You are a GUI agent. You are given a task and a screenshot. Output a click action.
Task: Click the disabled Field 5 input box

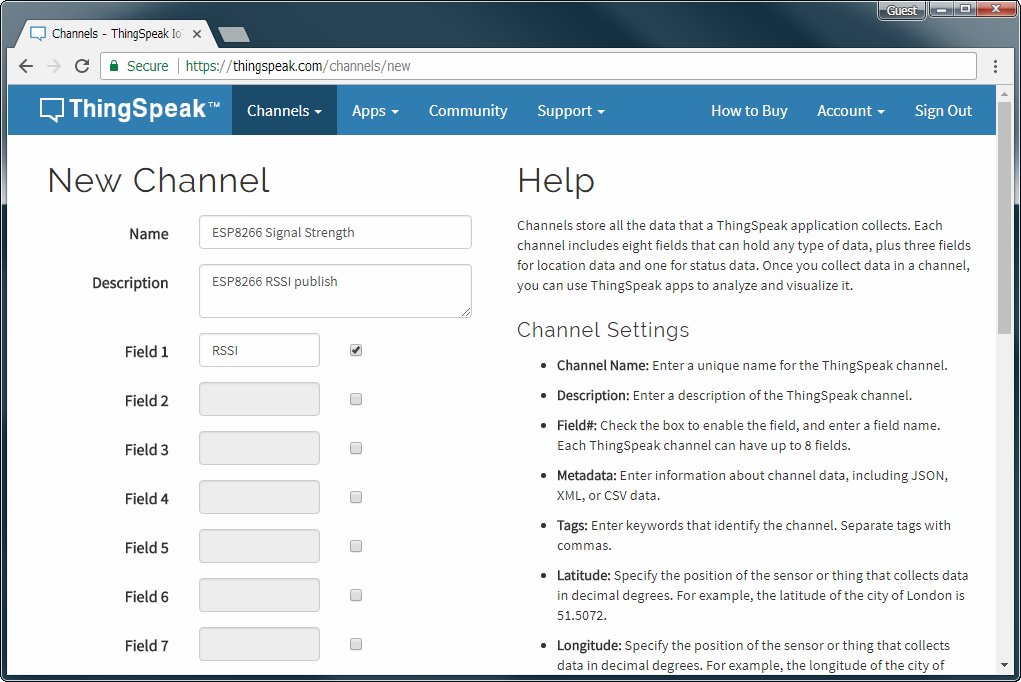(259, 546)
